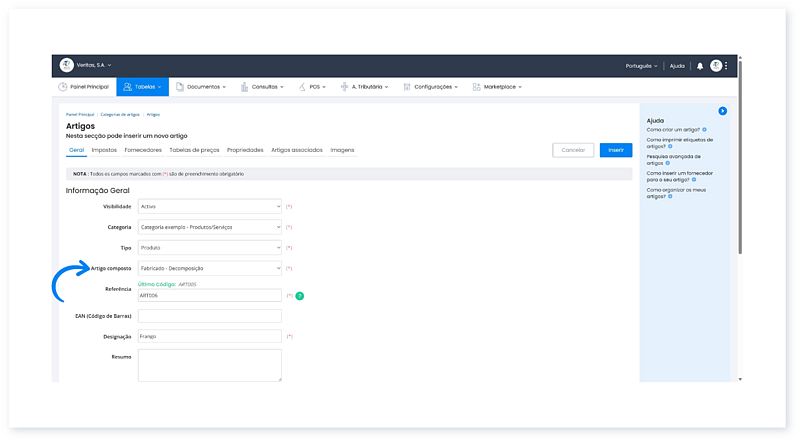Switch to the Impostos tab
Image resolution: width=800 pixels, height=442 pixels.
click(104, 150)
